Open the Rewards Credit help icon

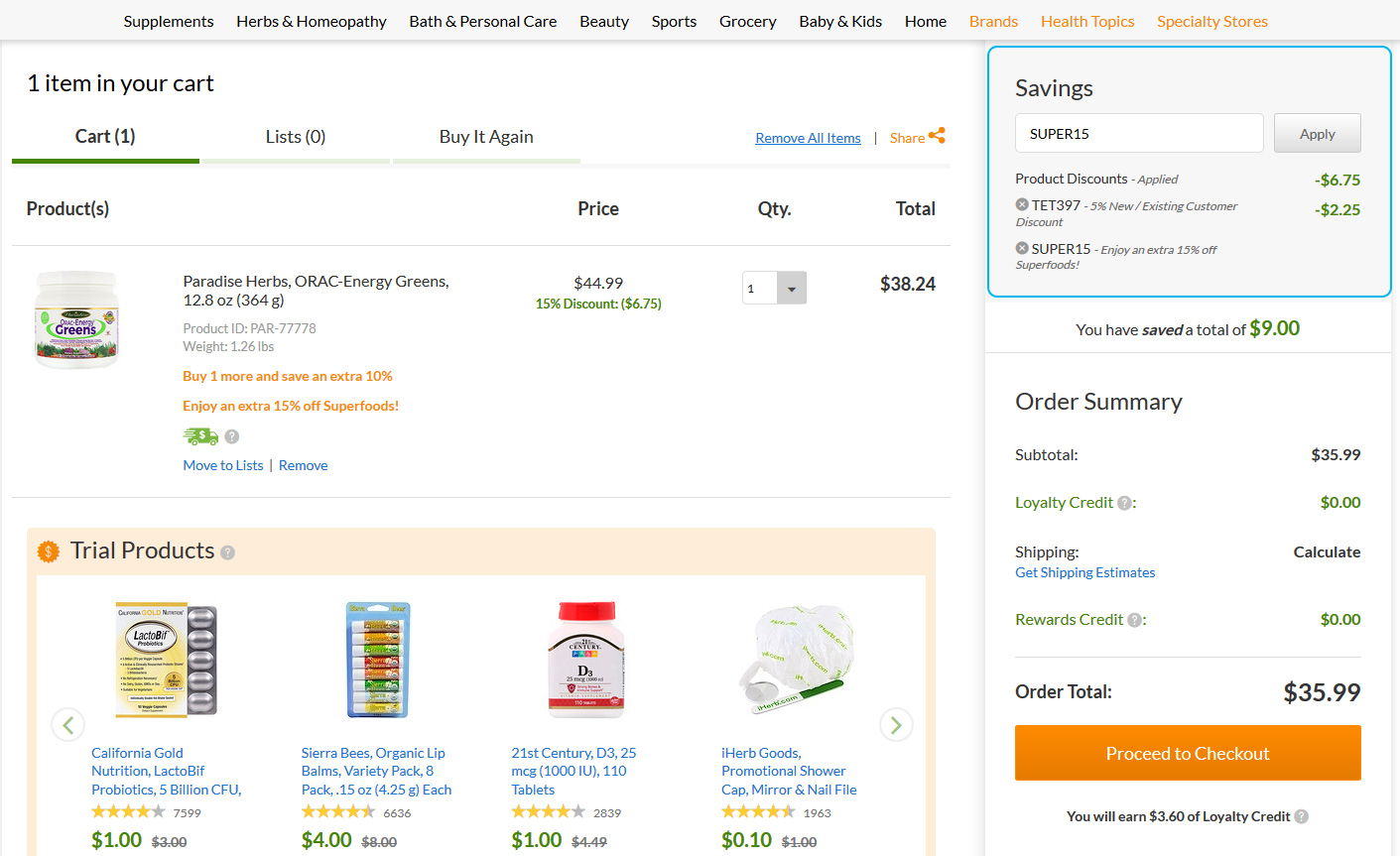pos(1134,620)
